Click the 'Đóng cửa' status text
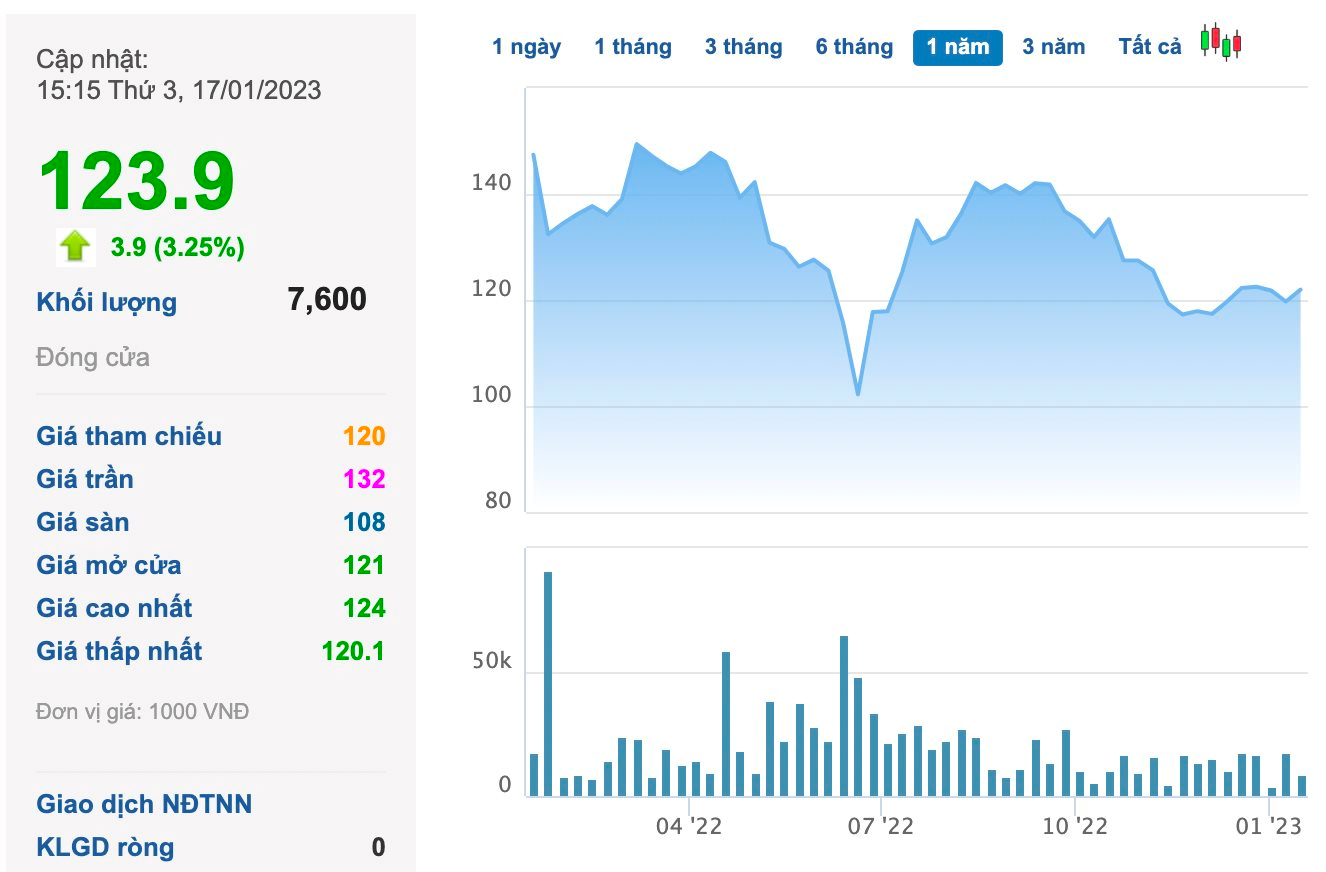Screen dimensions: 1326x872 tap(93, 357)
